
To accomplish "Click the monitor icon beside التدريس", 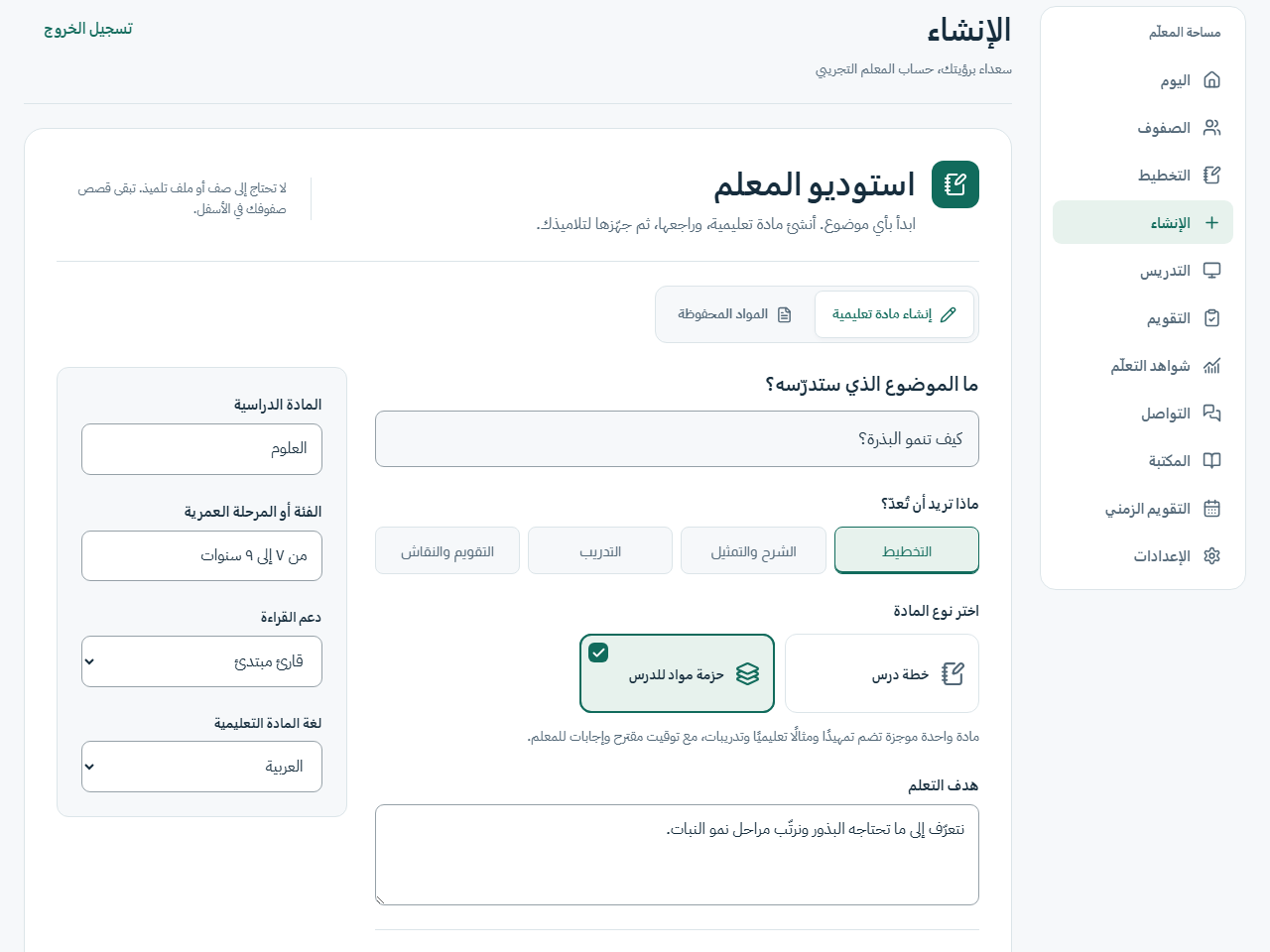I will point(1211,271).
